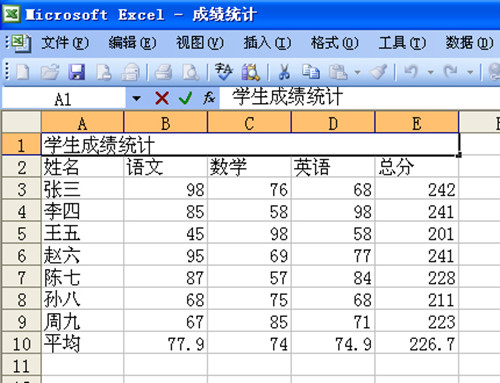Screen dimensions: 500x383
Task: Click the Name Box showing A1
Action: coord(63,99)
